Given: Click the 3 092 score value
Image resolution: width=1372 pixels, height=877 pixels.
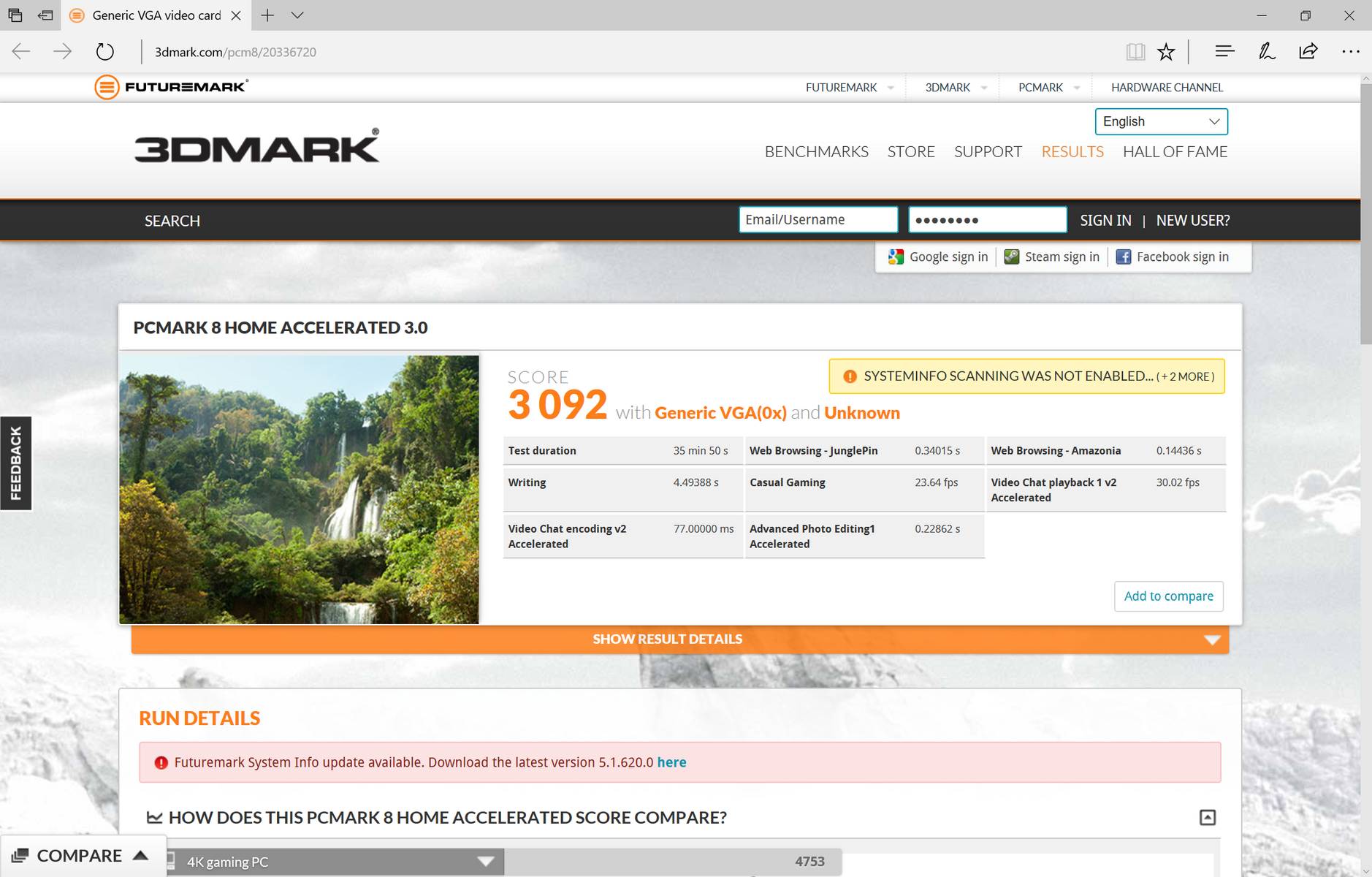Looking at the screenshot, I should coord(557,404).
